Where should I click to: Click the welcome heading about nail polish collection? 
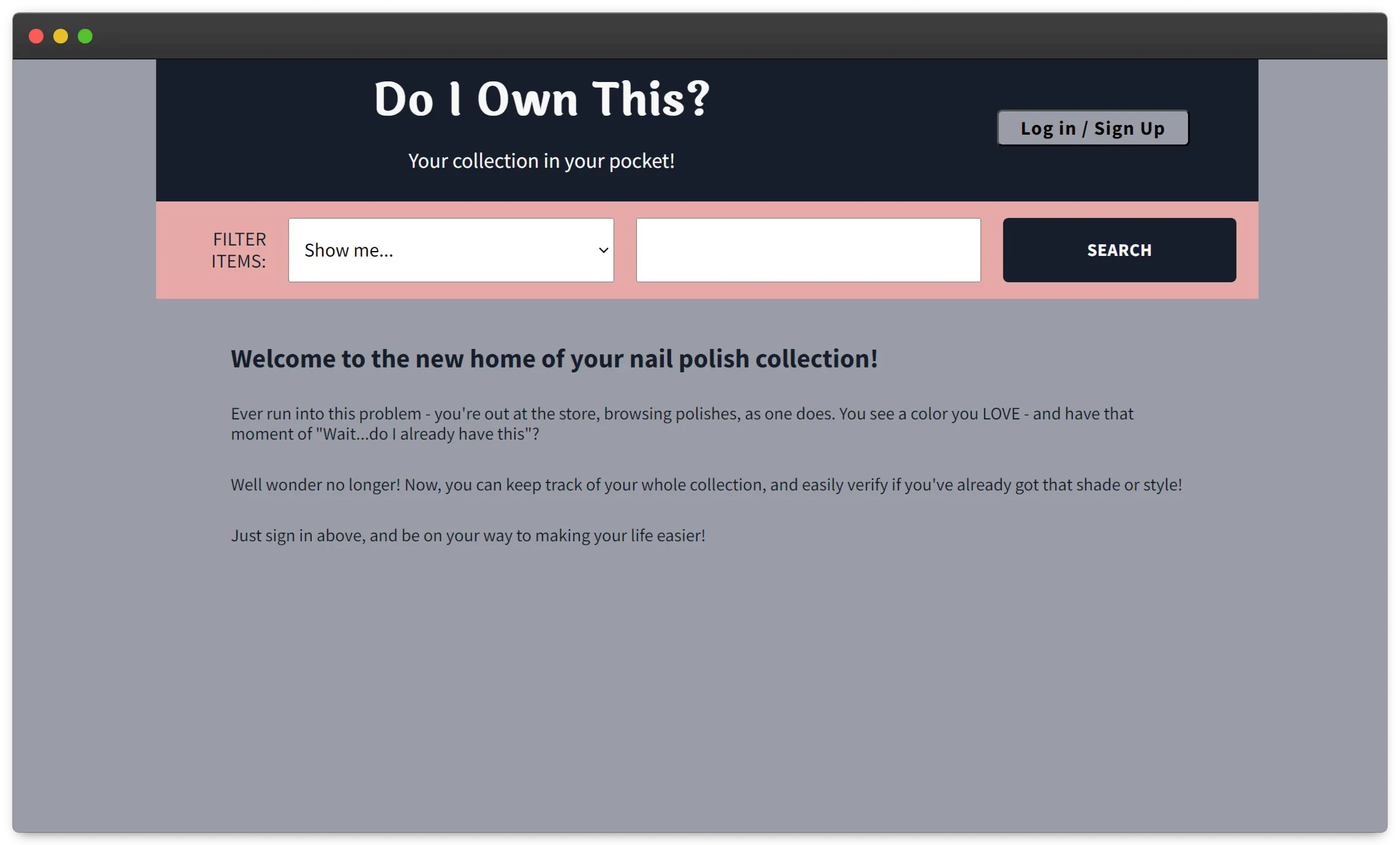(554, 359)
